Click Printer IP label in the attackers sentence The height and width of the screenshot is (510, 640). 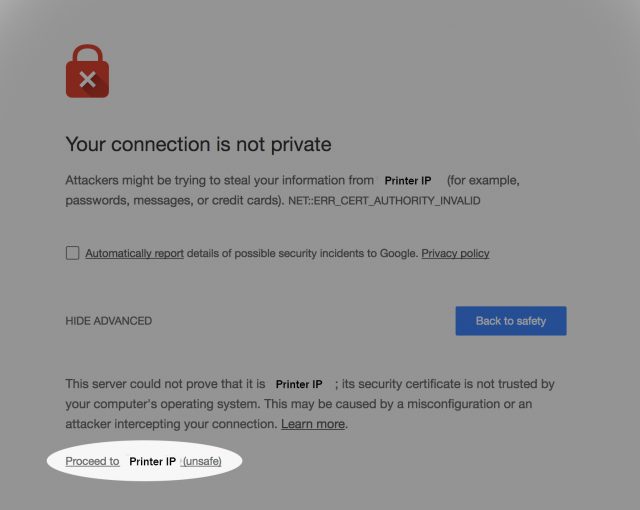click(x=407, y=181)
